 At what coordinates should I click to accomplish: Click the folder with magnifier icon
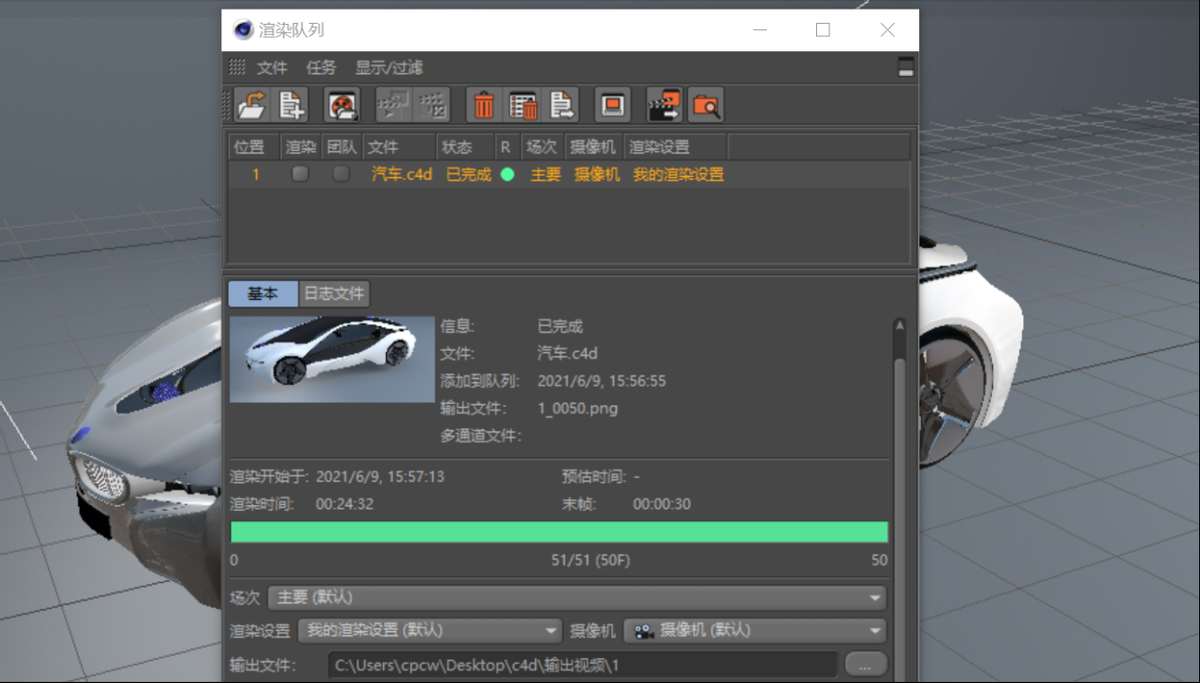point(705,105)
